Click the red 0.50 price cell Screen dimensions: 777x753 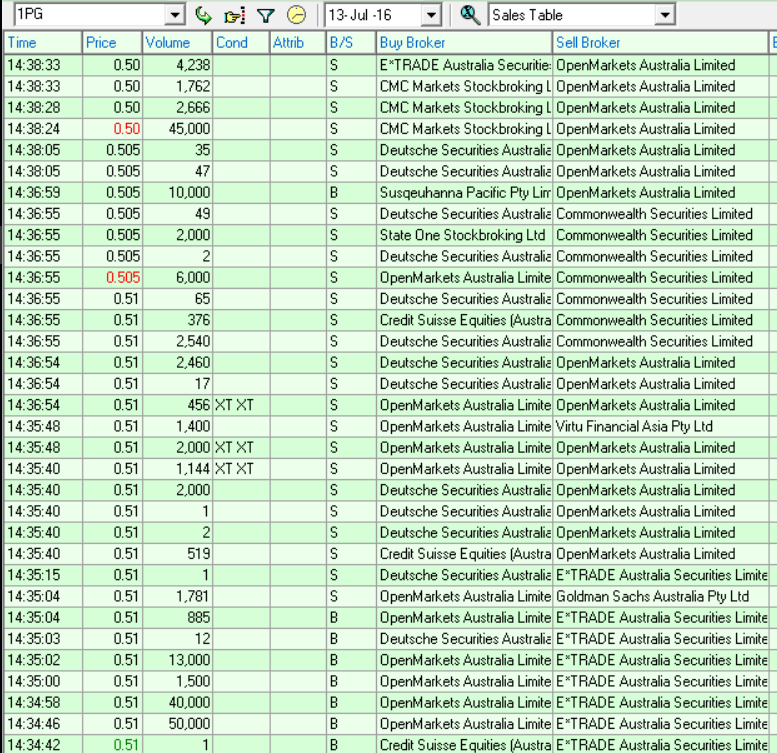(x=112, y=129)
